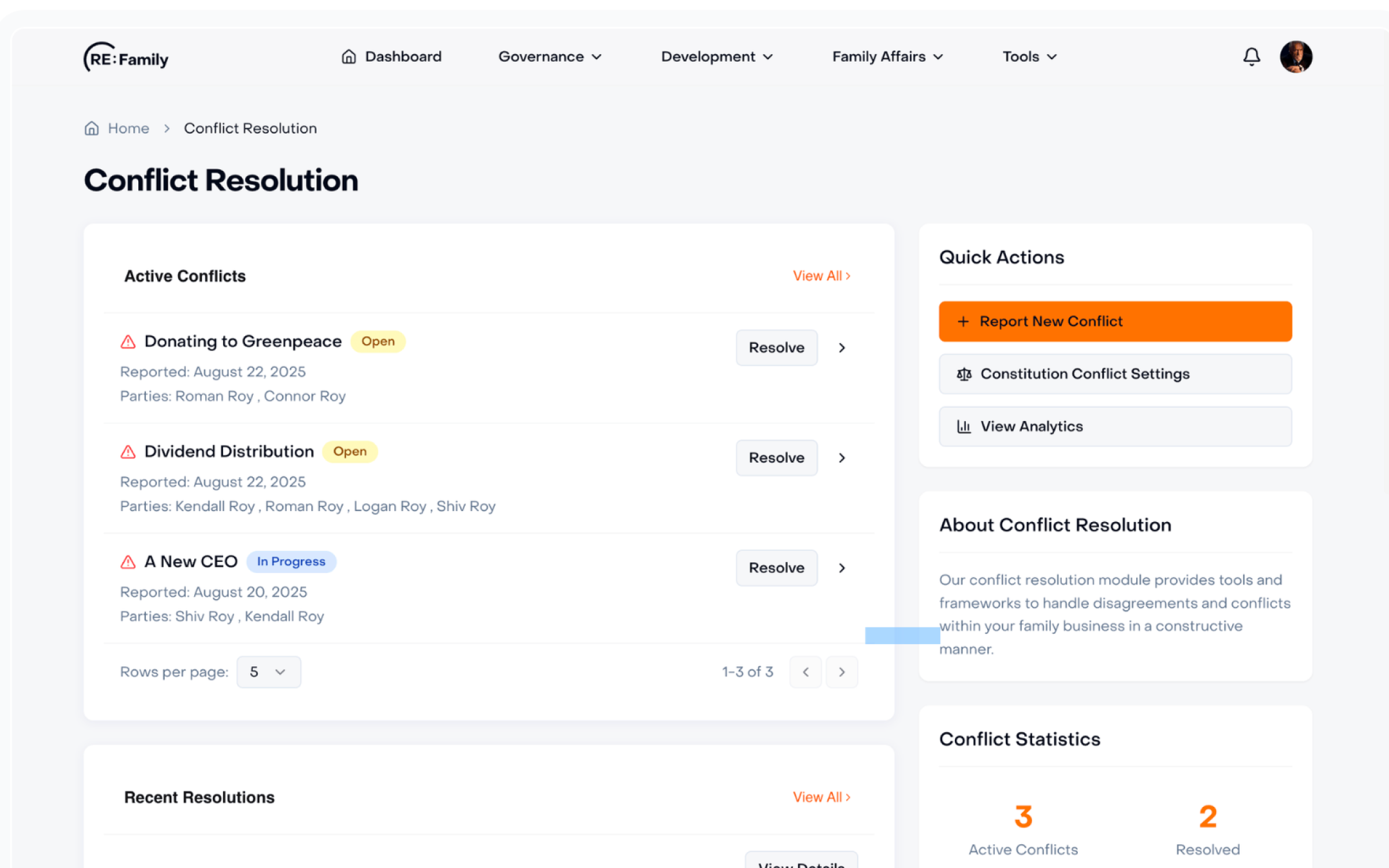Image resolution: width=1389 pixels, height=868 pixels.
Task: Click the RE:Family logo
Action: [126, 58]
